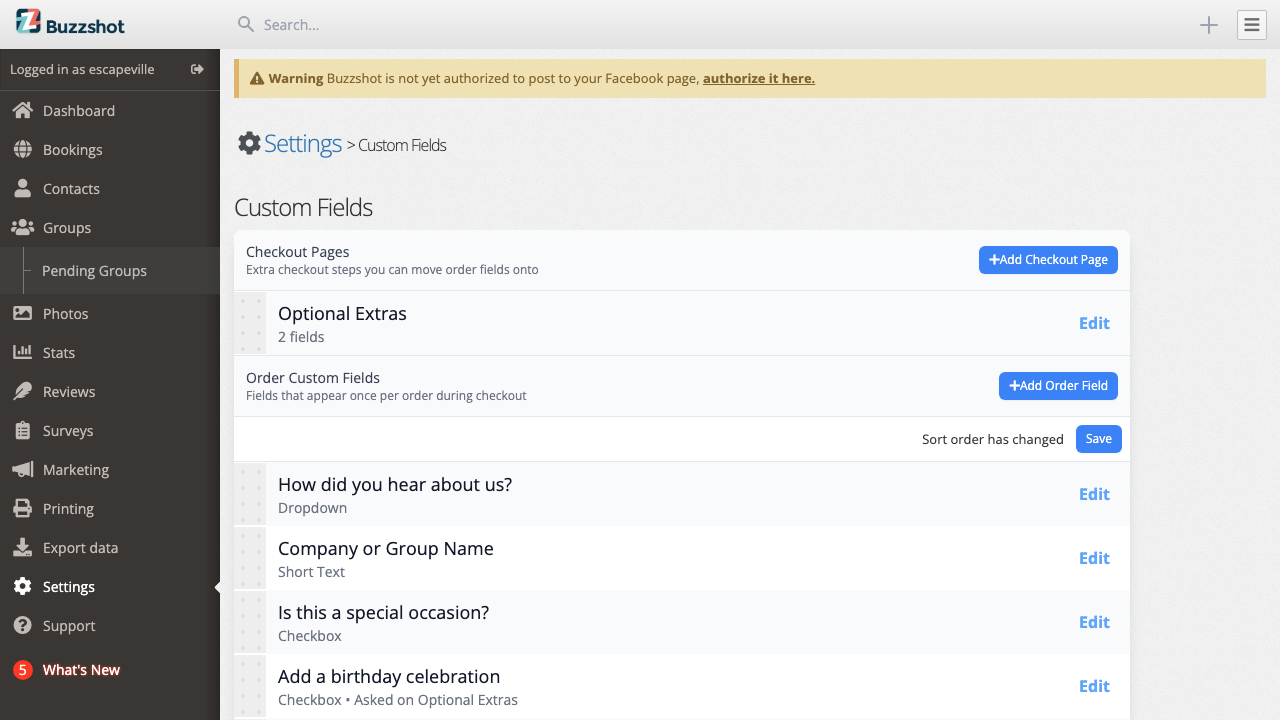Click the What's New badge 5
The height and width of the screenshot is (720, 1280).
(x=22, y=670)
